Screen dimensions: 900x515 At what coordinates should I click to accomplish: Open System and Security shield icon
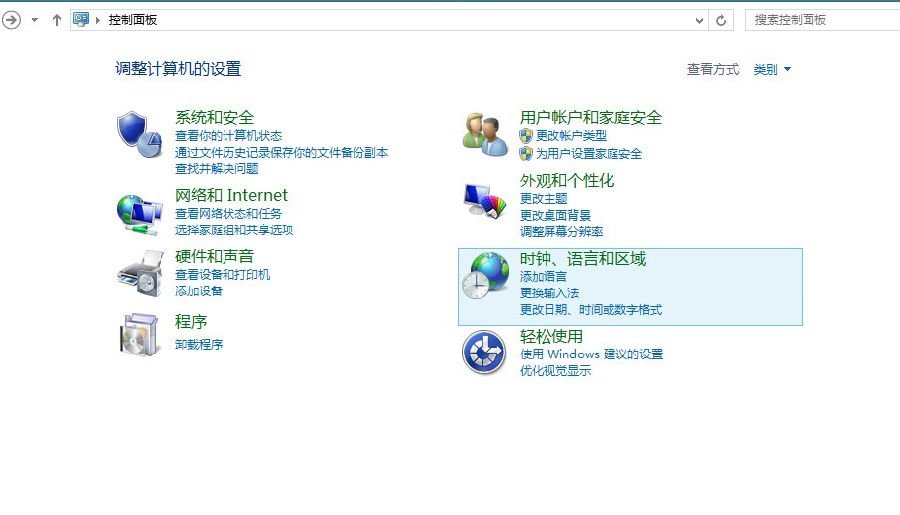point(139,134)
